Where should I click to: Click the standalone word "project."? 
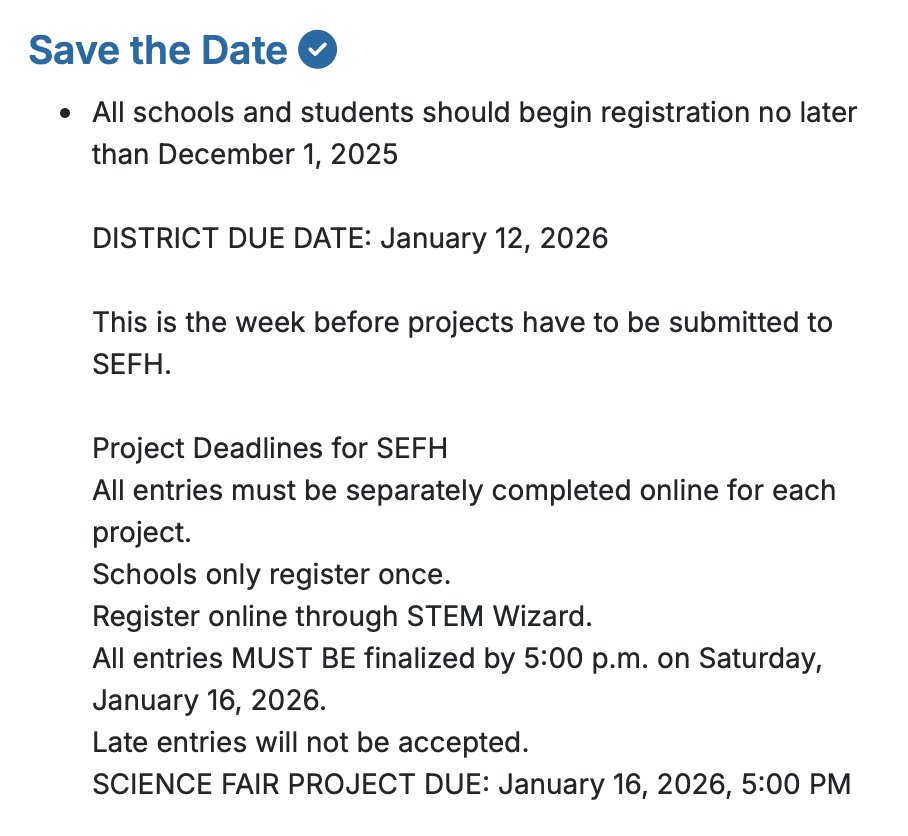click(x=141, y=532)
